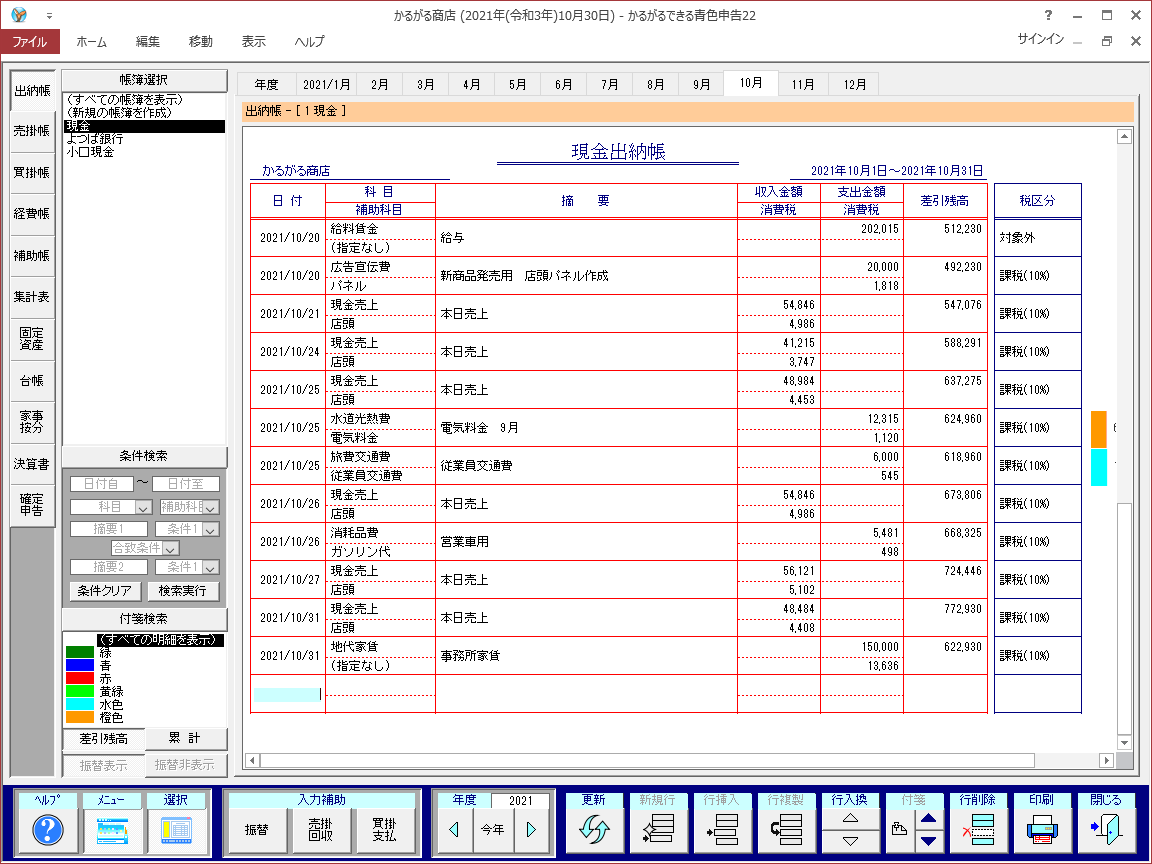Click the application logo icon in title bar
Viewport: 1152px width, 864px height.
[x=19, y=15]
